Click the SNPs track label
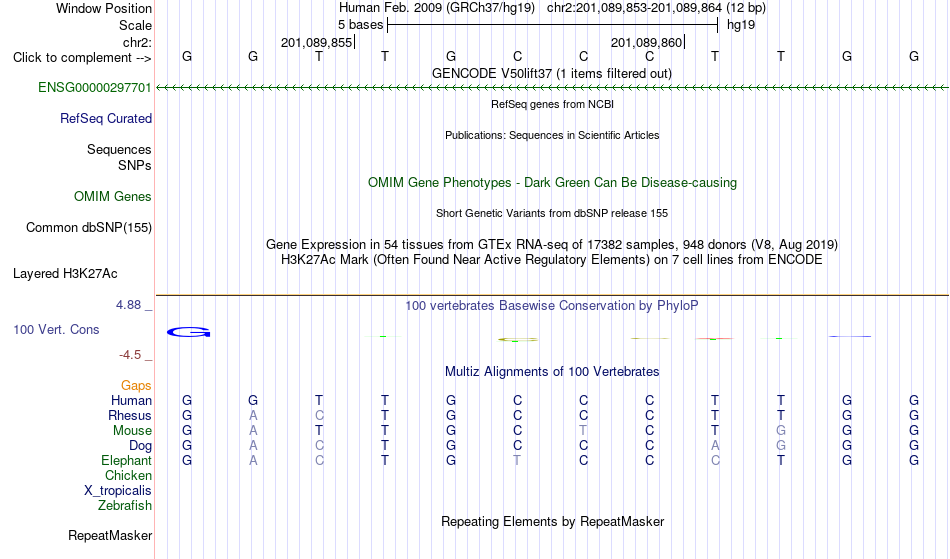Image resolution: width=950 pixels, height=559 pixels. click(135, 165)
